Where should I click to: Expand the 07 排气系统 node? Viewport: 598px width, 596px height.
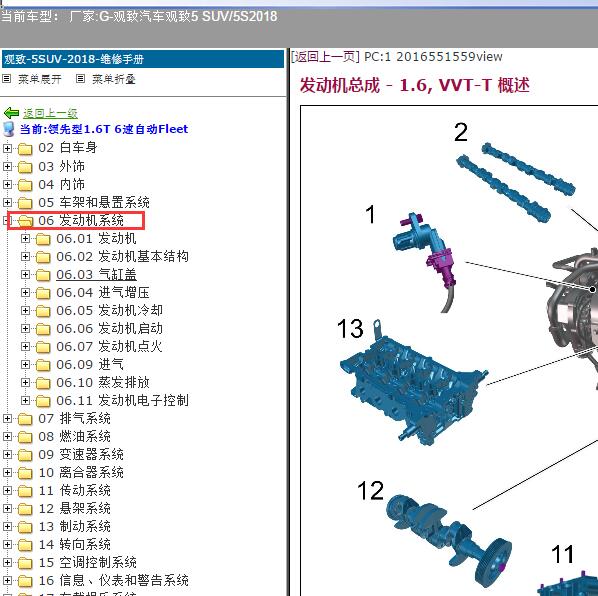coord(7,418)
